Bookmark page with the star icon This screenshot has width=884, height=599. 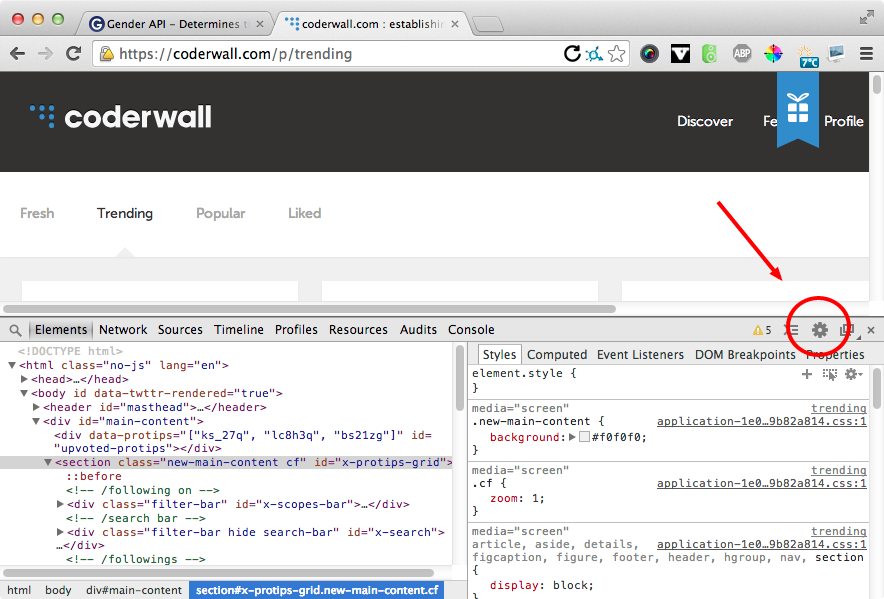coord(617,54)
